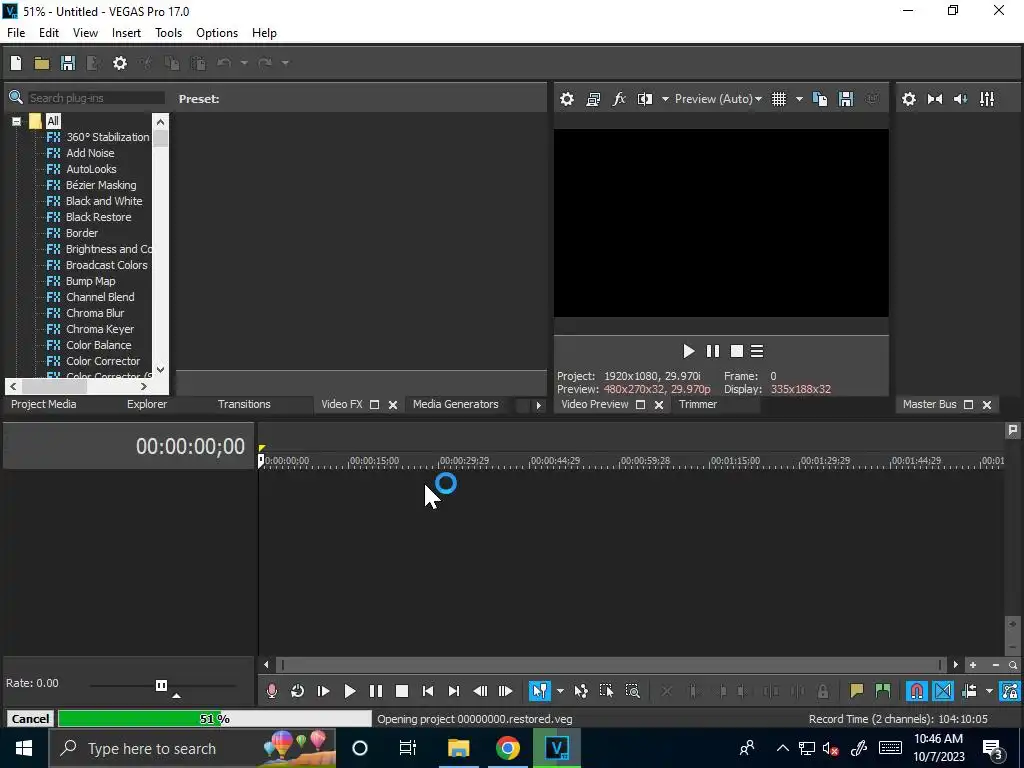Open the Options menu
The image size is (1024, 768).
[x=217, y=33]
